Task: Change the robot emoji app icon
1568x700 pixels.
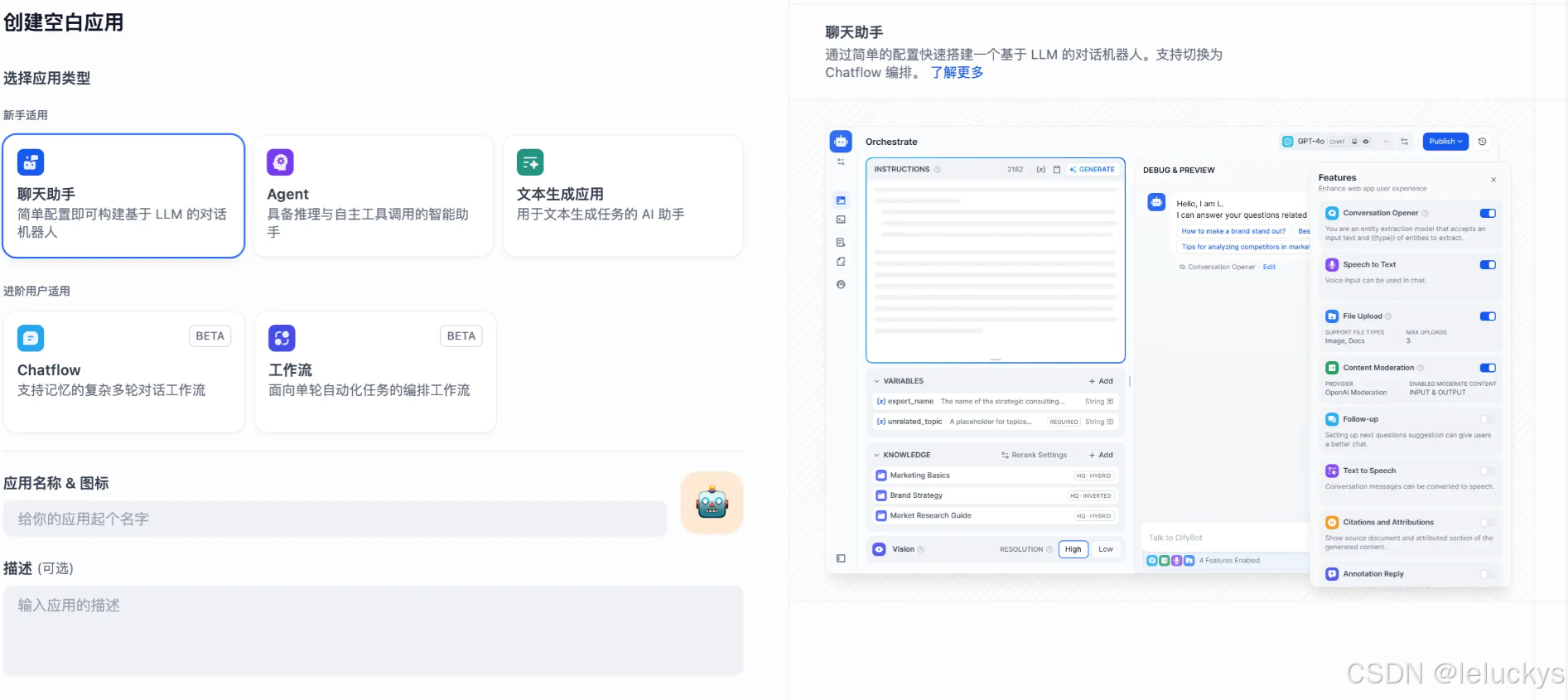Action: click(x=712, y=503)
